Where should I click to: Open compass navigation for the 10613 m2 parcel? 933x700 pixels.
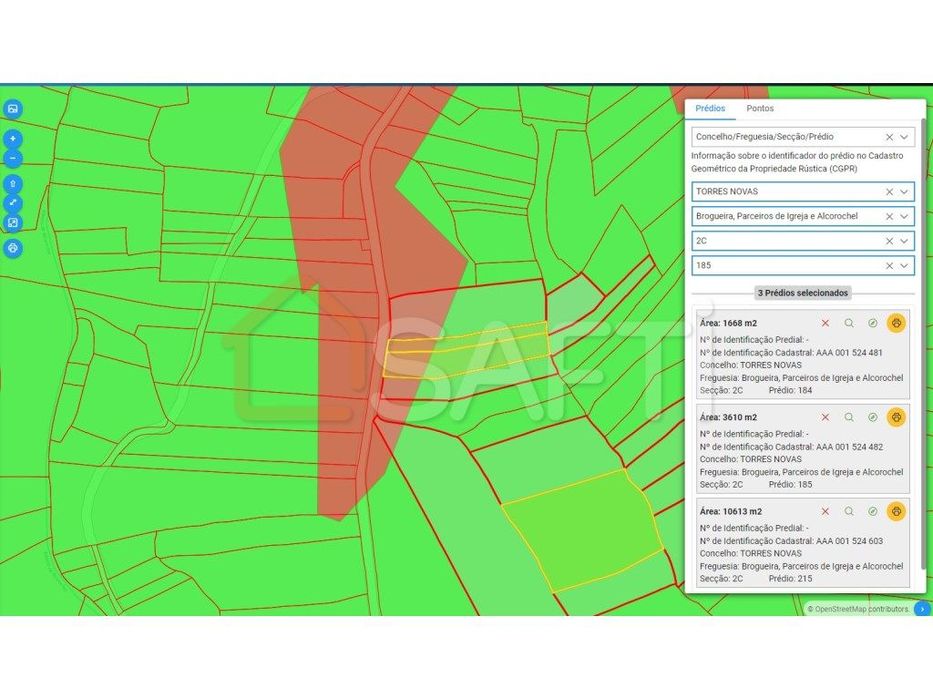click(873, 511)
